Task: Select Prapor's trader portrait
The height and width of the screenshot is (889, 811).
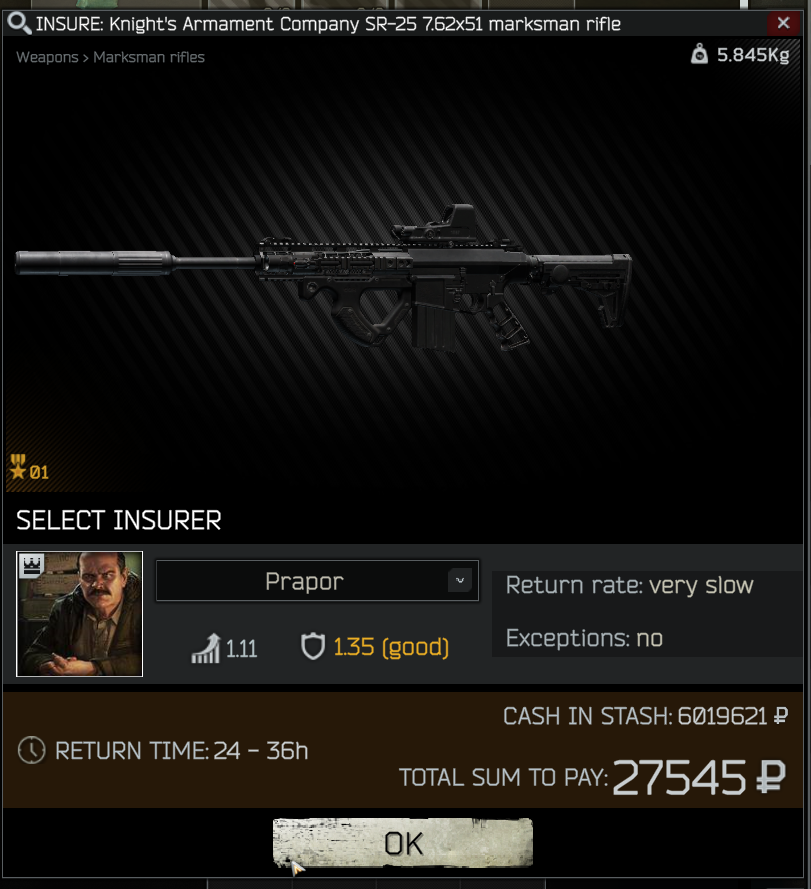Action: point(79,614)
